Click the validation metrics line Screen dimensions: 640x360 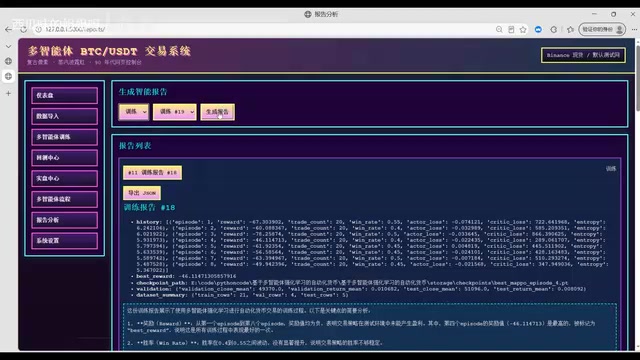361,289
